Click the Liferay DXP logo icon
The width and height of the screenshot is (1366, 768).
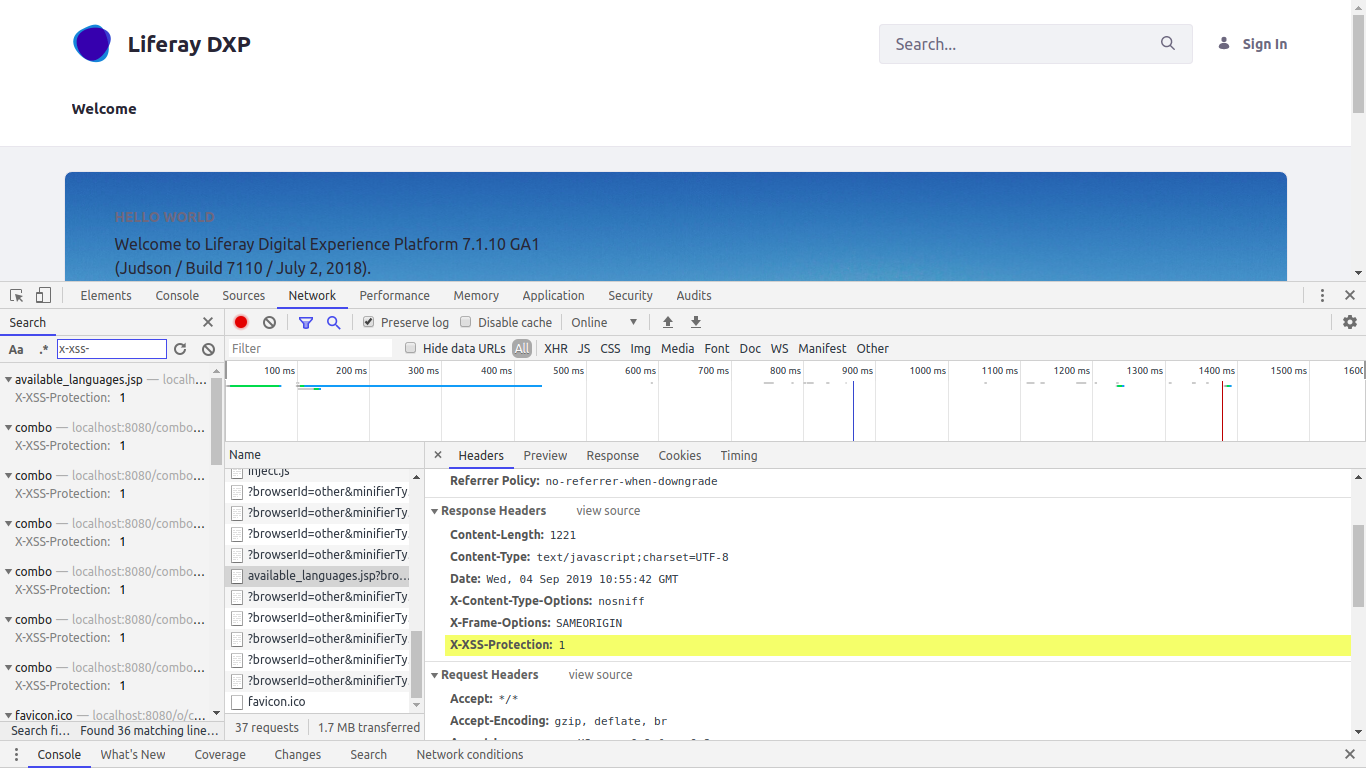coord(92,43)
